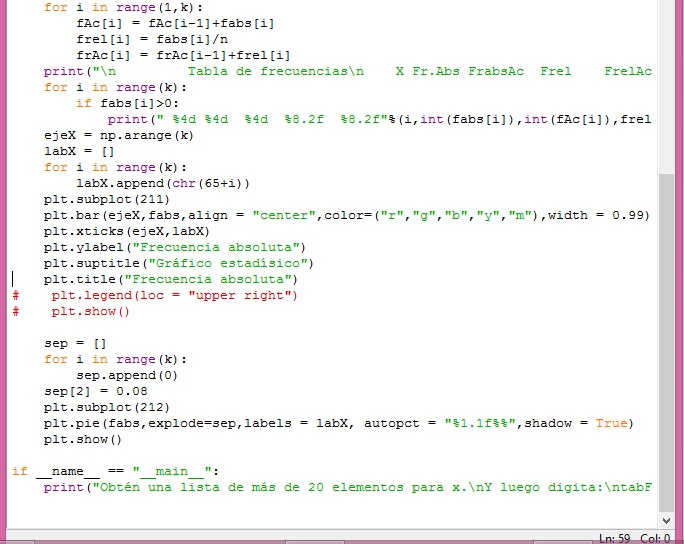Image resolution: width=684 pixels, height=544 pixels.
Task: Click the plt.suptitle "Gráfico estadísico" line
Action: (178, 263)
